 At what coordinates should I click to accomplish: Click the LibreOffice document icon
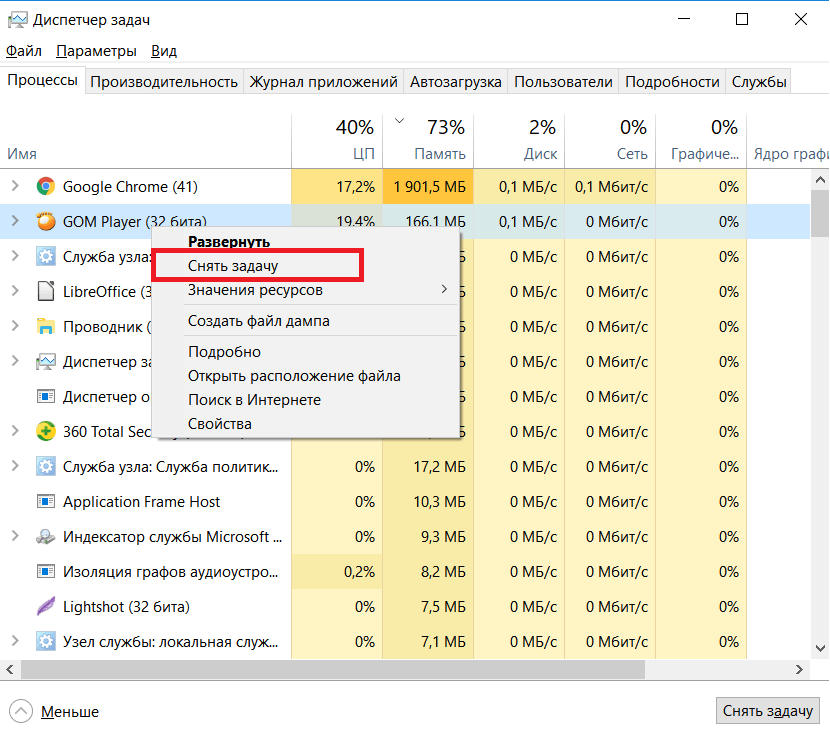click(x=46, y=291)
